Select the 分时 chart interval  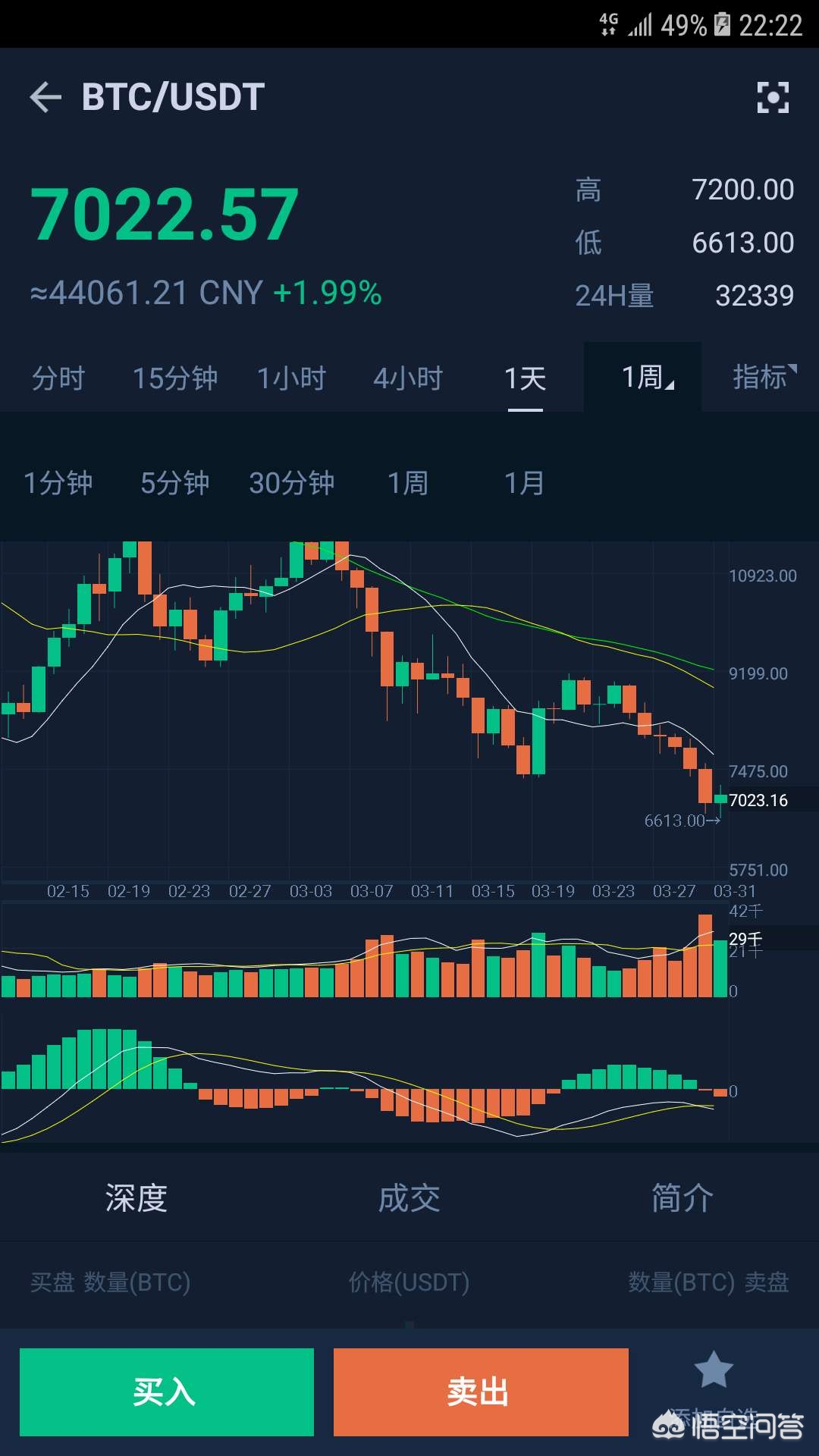[x=58, y=378]
